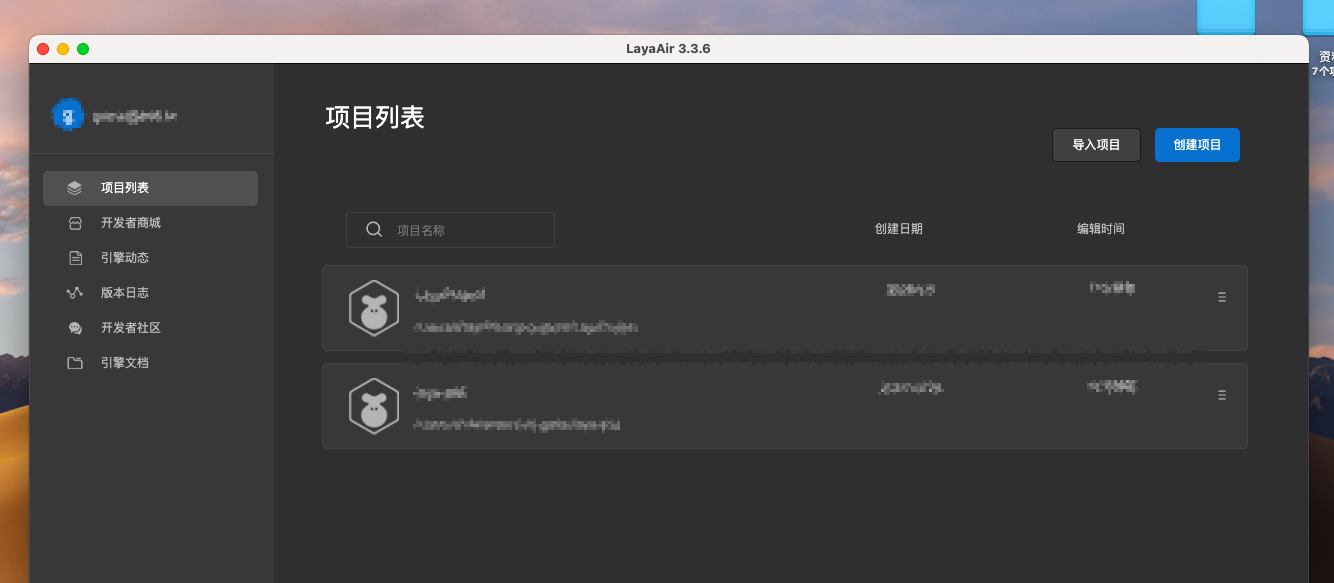Screen dimensions: 1334x583
Task: Click the 引擎动态 document icon
Action: (x=74, y=258)
